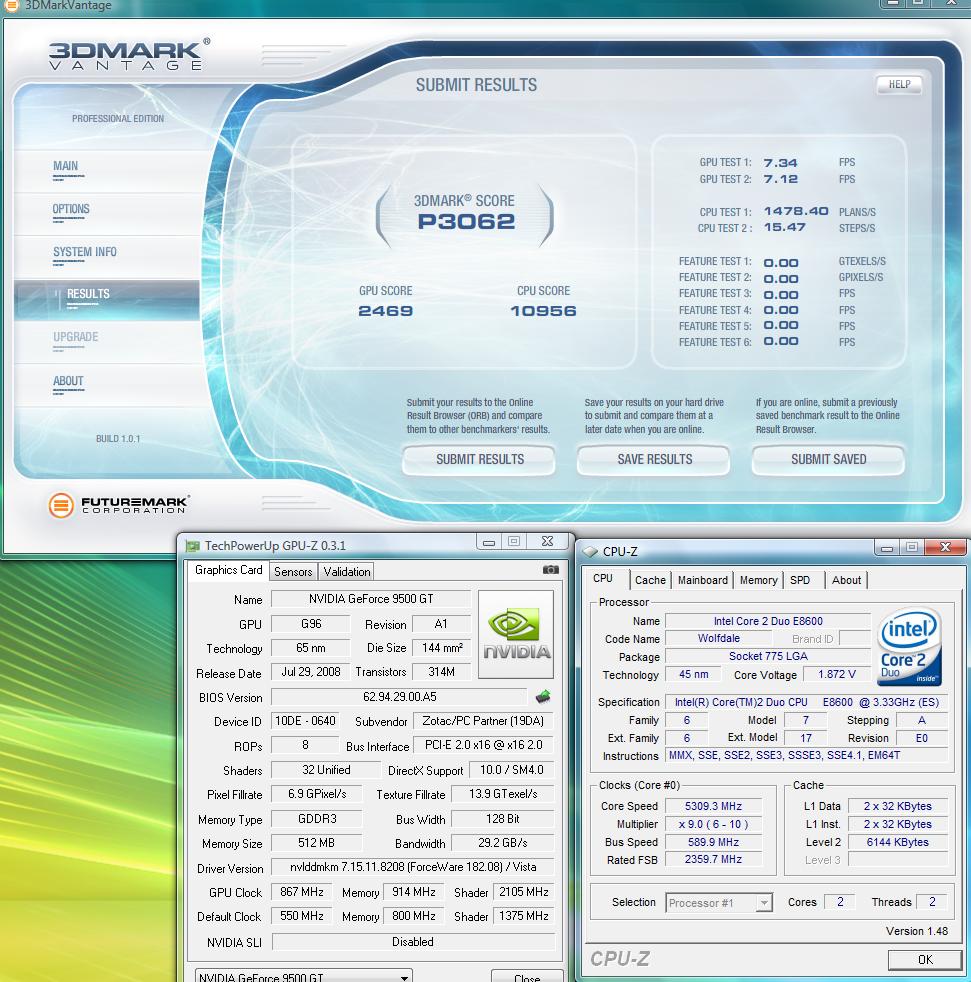
Task: Expand the GPU-Z graphics card selector dropdown
Action: (x=304, y=977)
